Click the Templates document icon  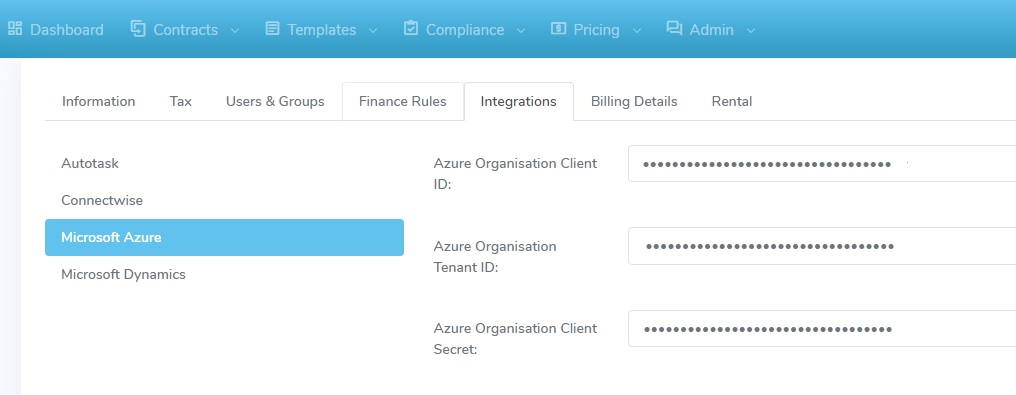tap(273, 28)
